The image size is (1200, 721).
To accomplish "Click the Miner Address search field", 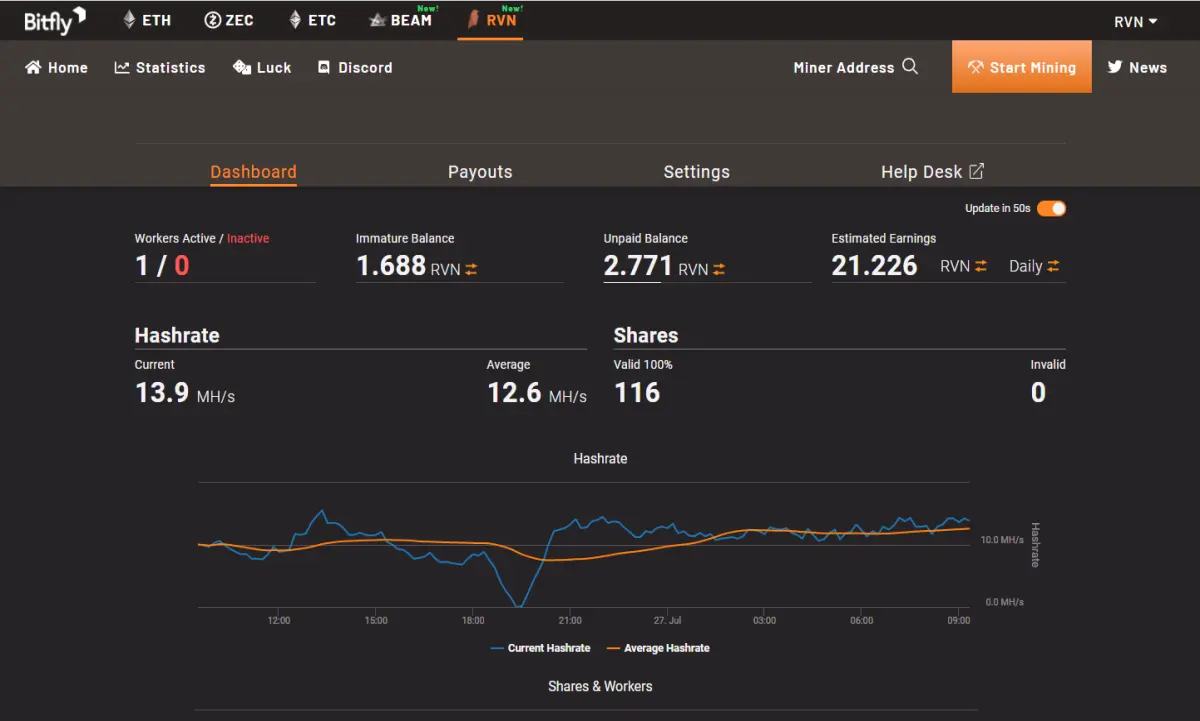I will point(844,68).
